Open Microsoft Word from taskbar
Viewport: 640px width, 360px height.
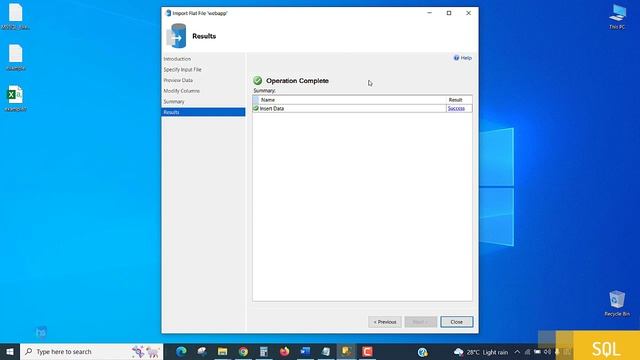pyautogui.click(x=305, y=351)
